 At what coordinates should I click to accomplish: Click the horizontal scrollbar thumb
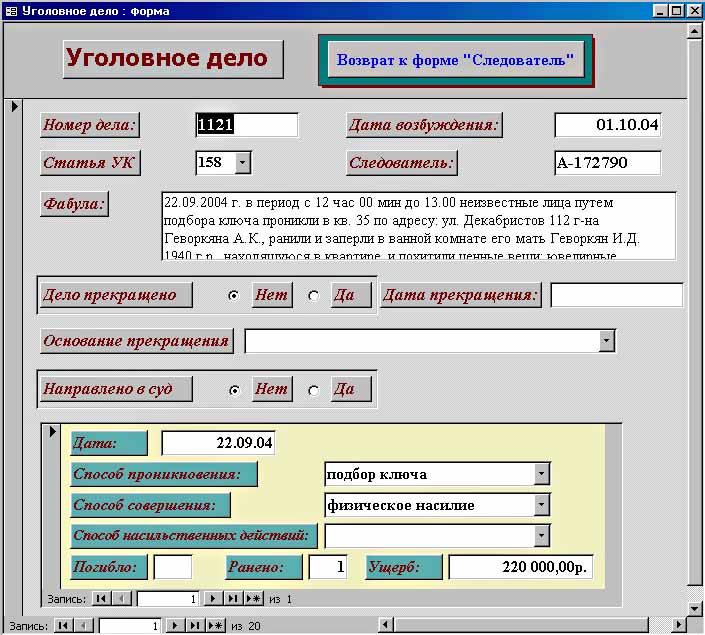(522, 625)
